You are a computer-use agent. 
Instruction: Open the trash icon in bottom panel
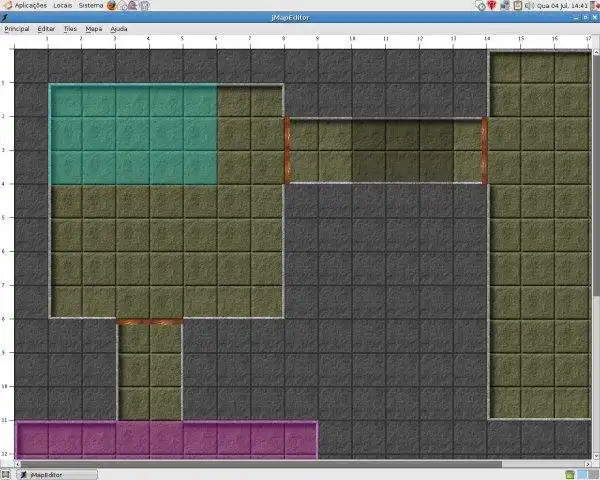(569, 475)
